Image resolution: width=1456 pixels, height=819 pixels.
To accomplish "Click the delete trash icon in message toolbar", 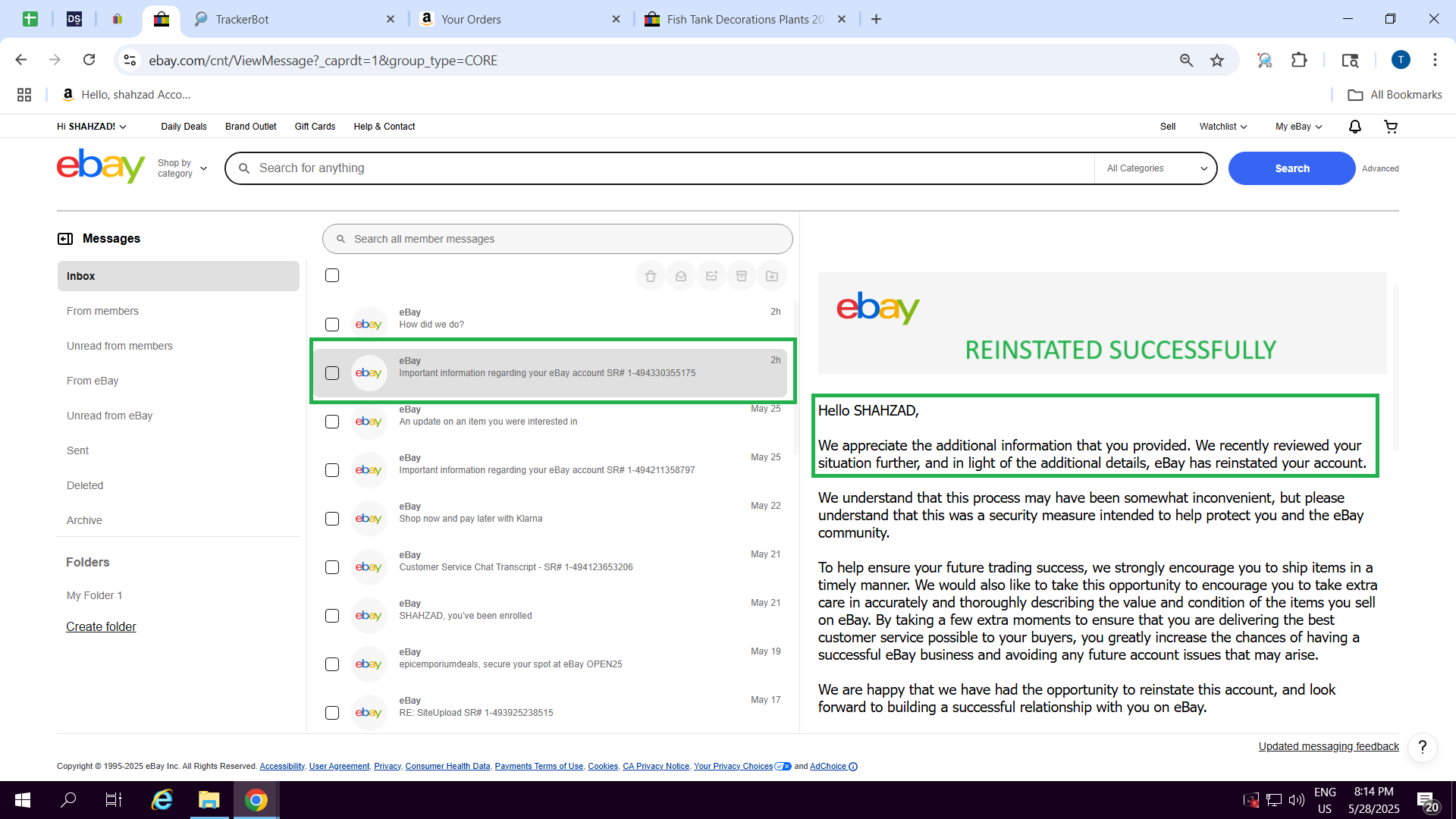I will [x=650, y=276].
